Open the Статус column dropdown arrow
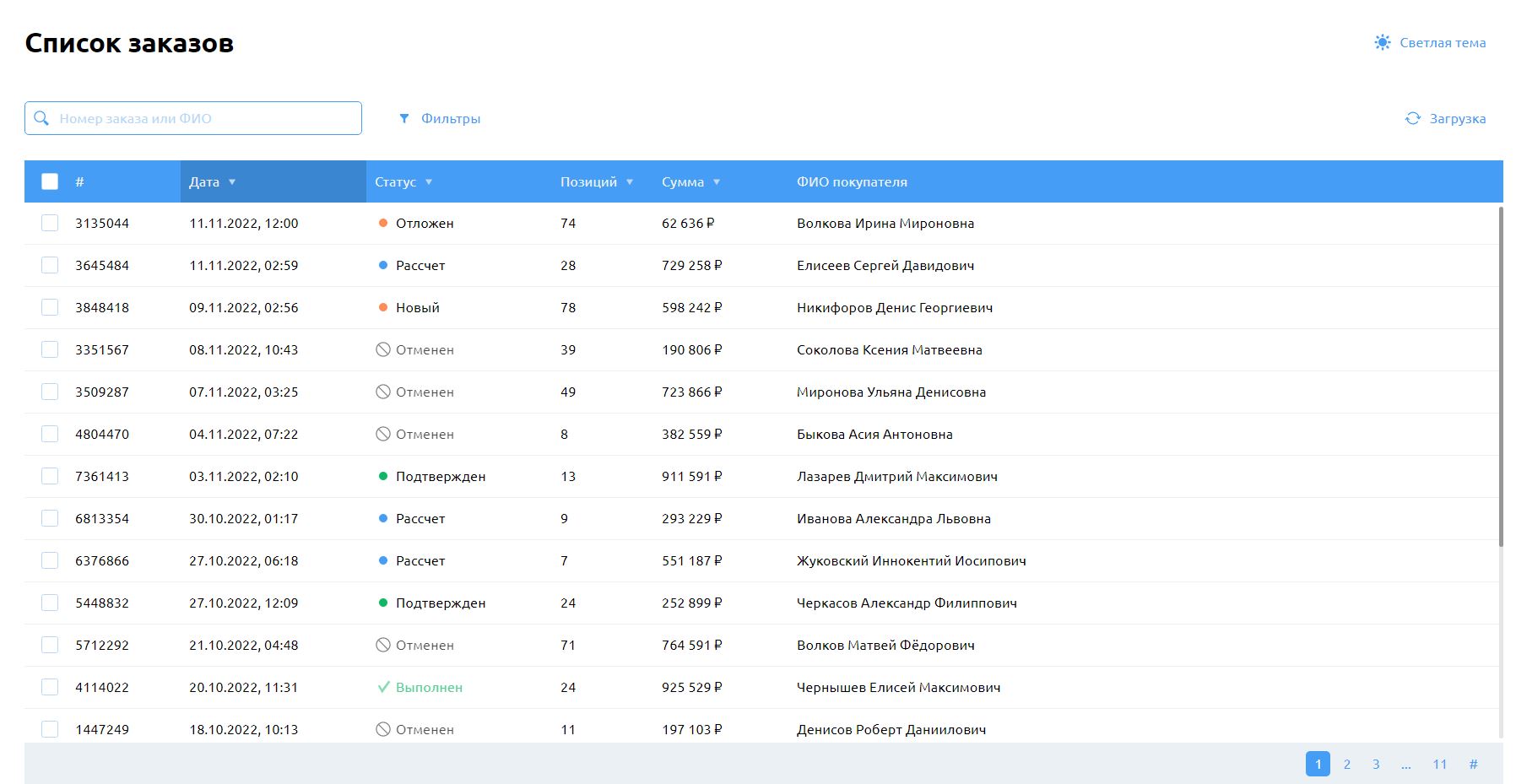 pyautogui.click(x=429, y=181)
